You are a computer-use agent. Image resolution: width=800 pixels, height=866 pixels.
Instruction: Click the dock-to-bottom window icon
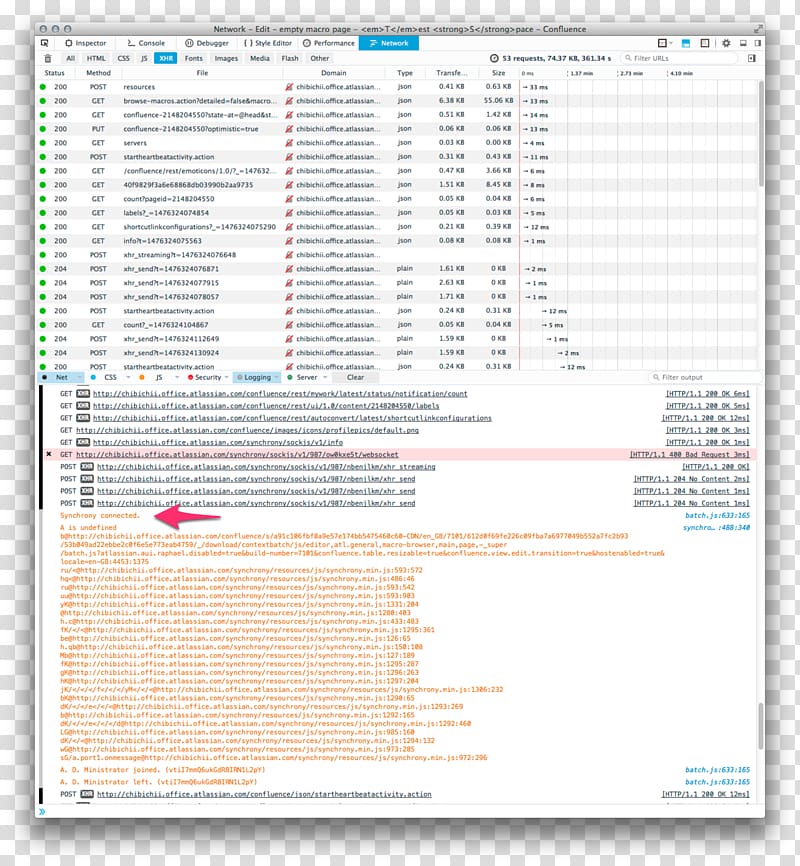pos(743,43)
